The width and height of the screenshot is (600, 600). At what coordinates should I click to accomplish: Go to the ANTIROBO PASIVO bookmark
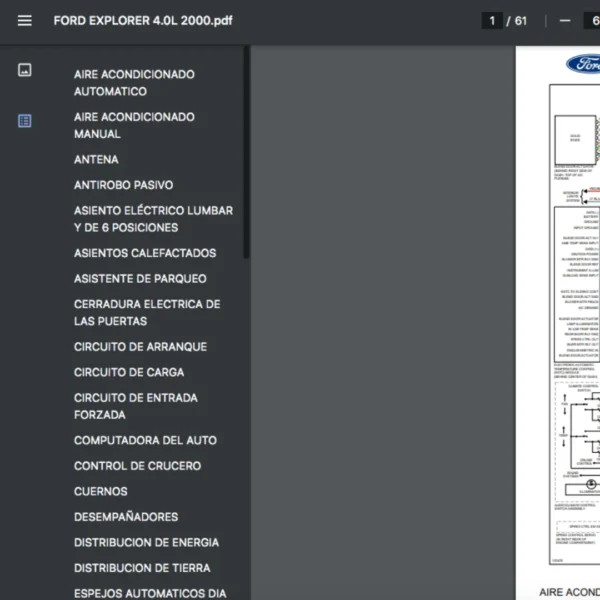point(123,185)
